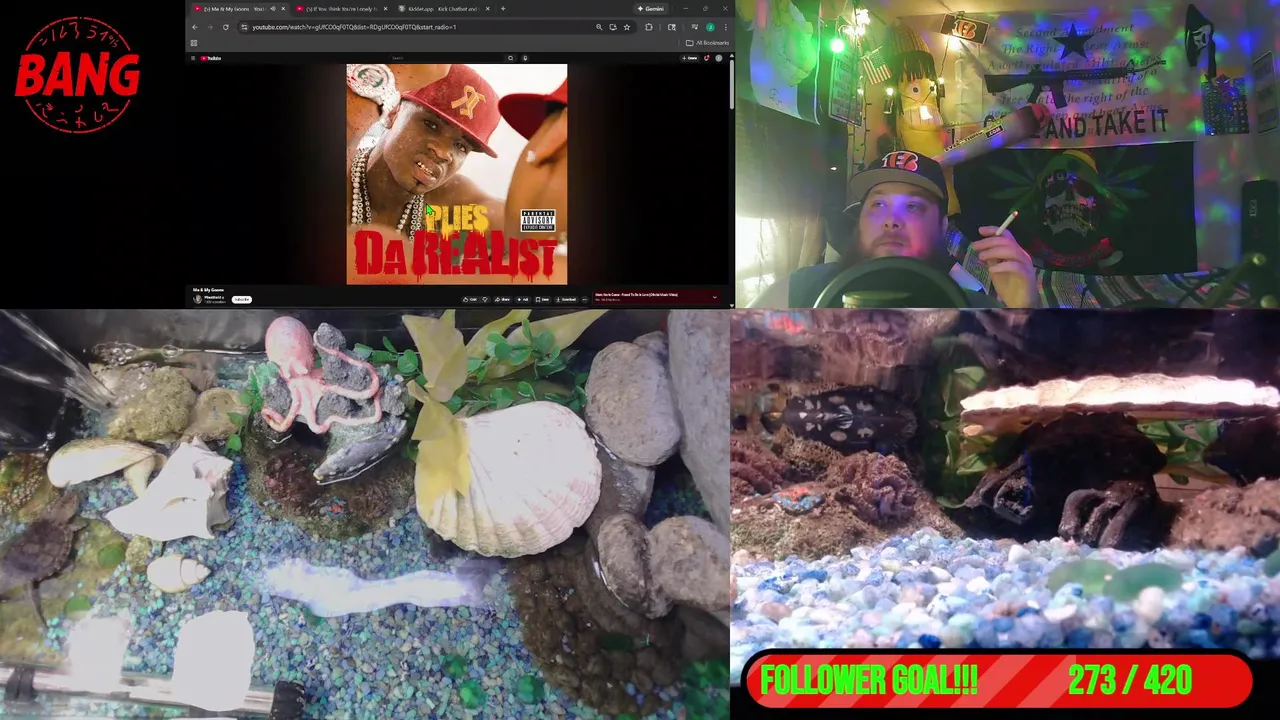Viewport: 1280px width, 720px height.
Task: Expand the mix playlist panel chevron
Action: 714,297
